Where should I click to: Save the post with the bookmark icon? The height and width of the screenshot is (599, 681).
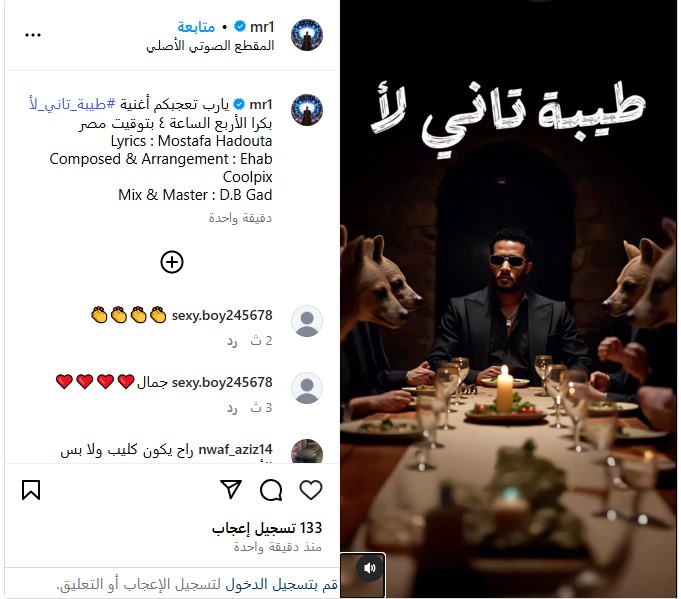pyautogui.click(x=31, y=490)
